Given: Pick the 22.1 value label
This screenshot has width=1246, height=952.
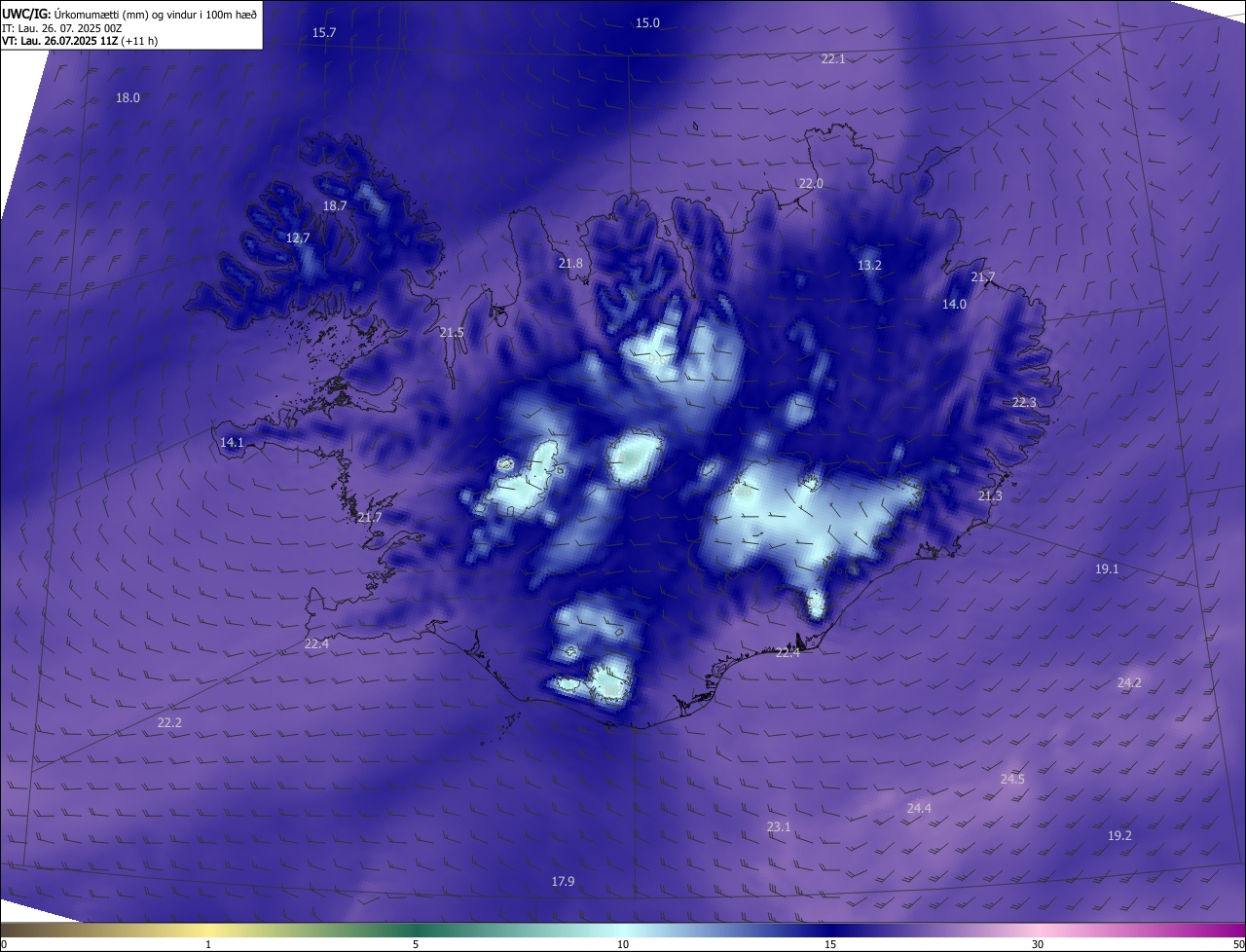Looking at the screenshot, I should pos(833,59).
